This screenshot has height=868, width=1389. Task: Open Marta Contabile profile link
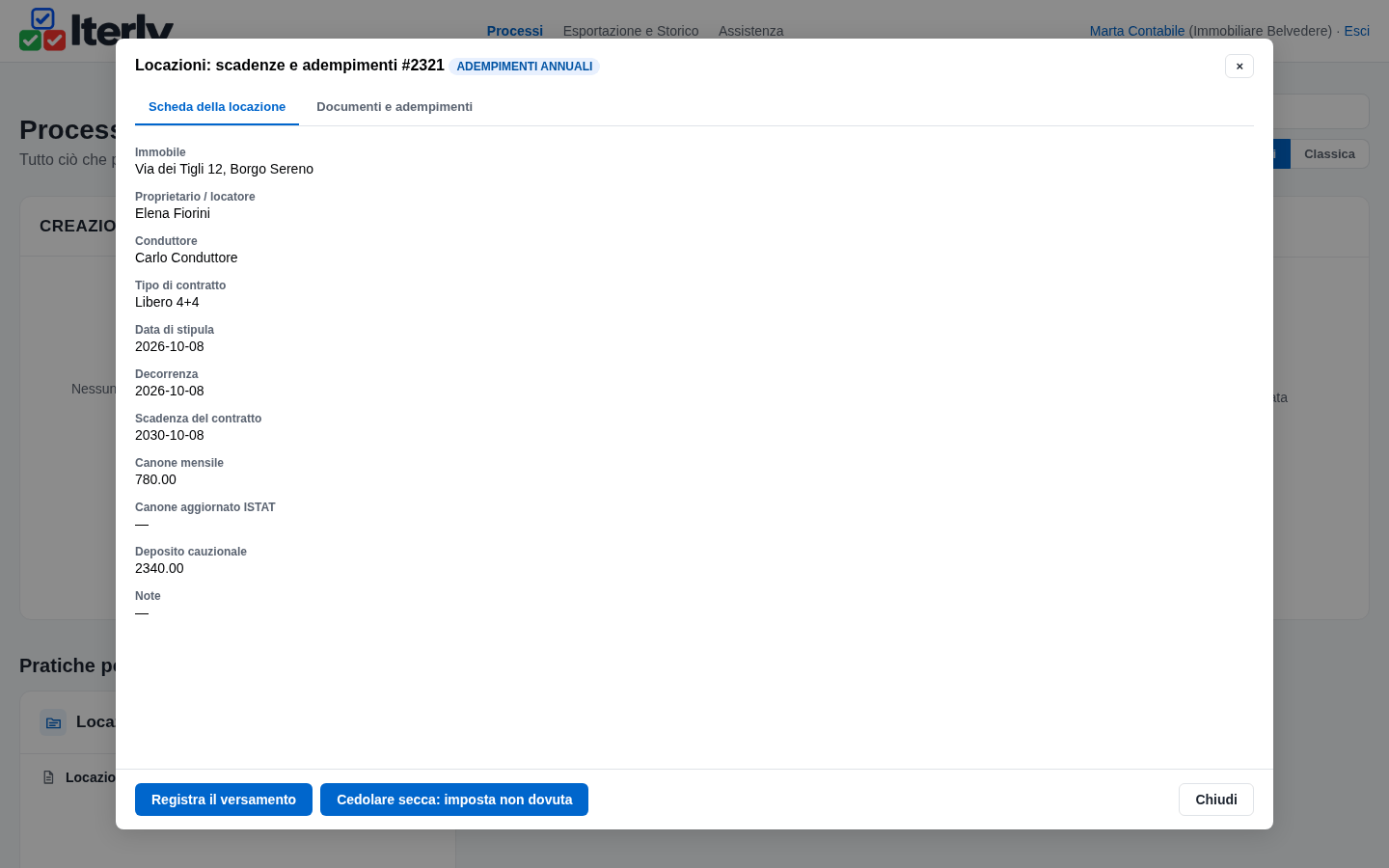(x=1137, y=31)
